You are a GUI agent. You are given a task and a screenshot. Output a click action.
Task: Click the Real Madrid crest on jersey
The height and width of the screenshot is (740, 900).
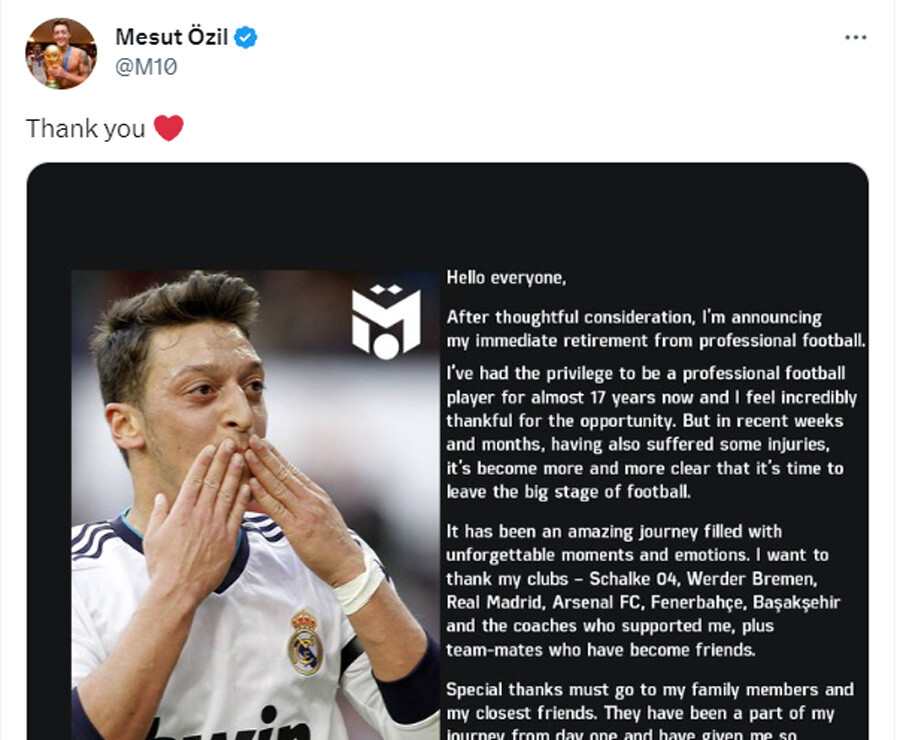click(x=305, y=641)
